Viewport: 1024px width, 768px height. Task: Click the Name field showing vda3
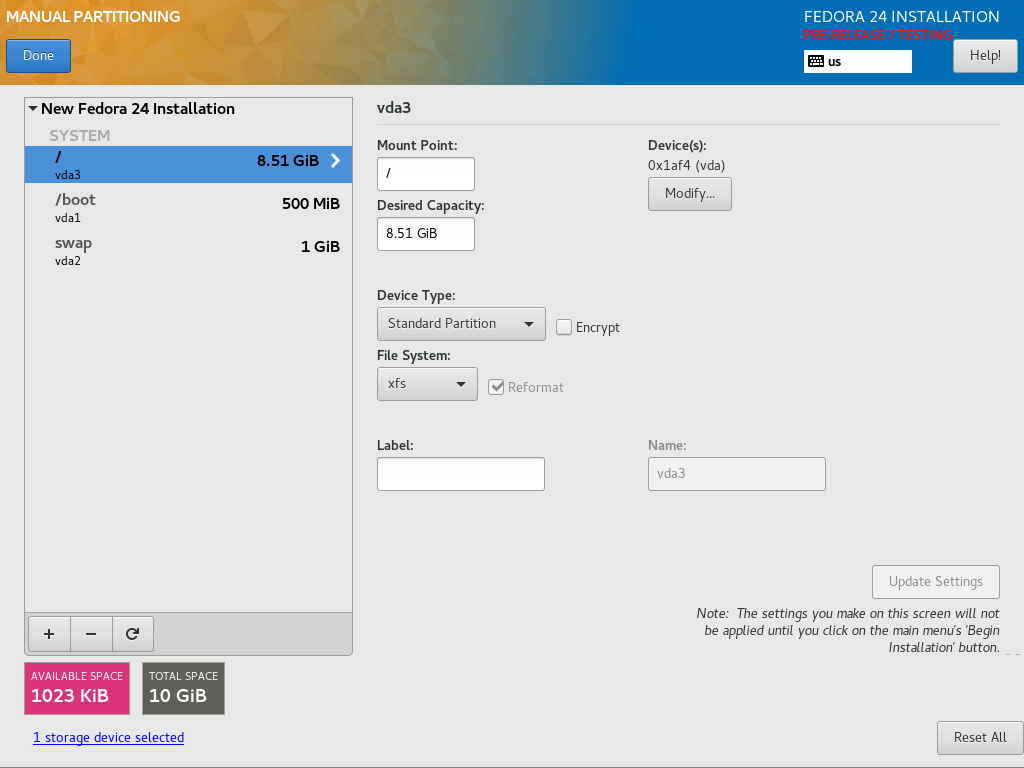point(737,474)
